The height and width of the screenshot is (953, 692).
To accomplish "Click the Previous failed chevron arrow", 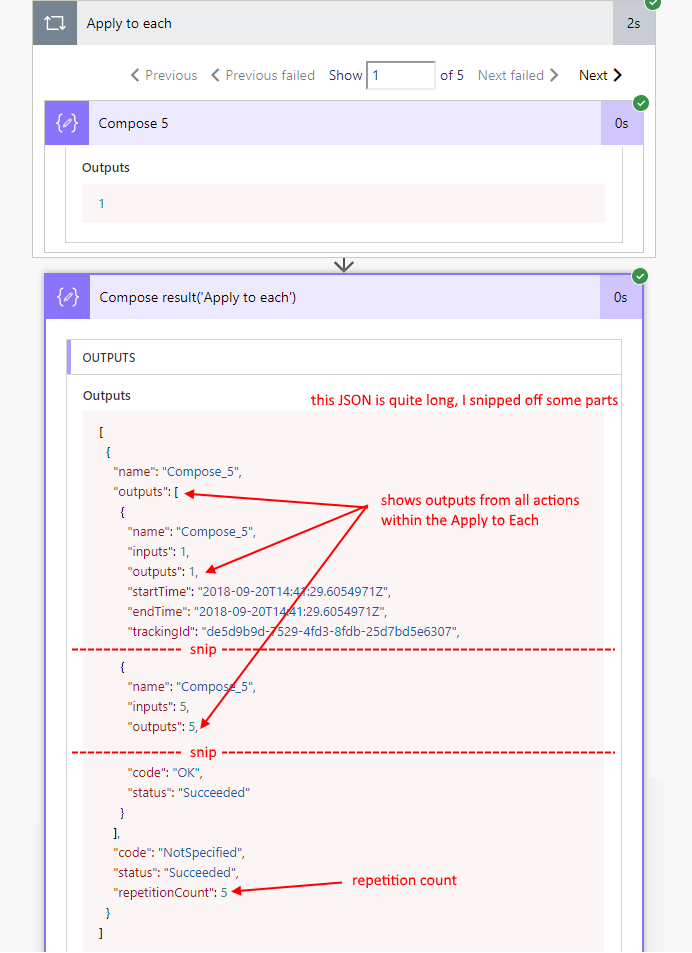I will point(215,75).
